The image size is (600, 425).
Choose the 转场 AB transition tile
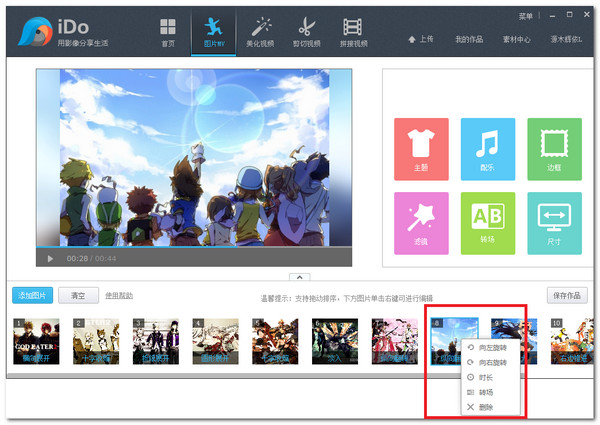[x=488, y=223]
